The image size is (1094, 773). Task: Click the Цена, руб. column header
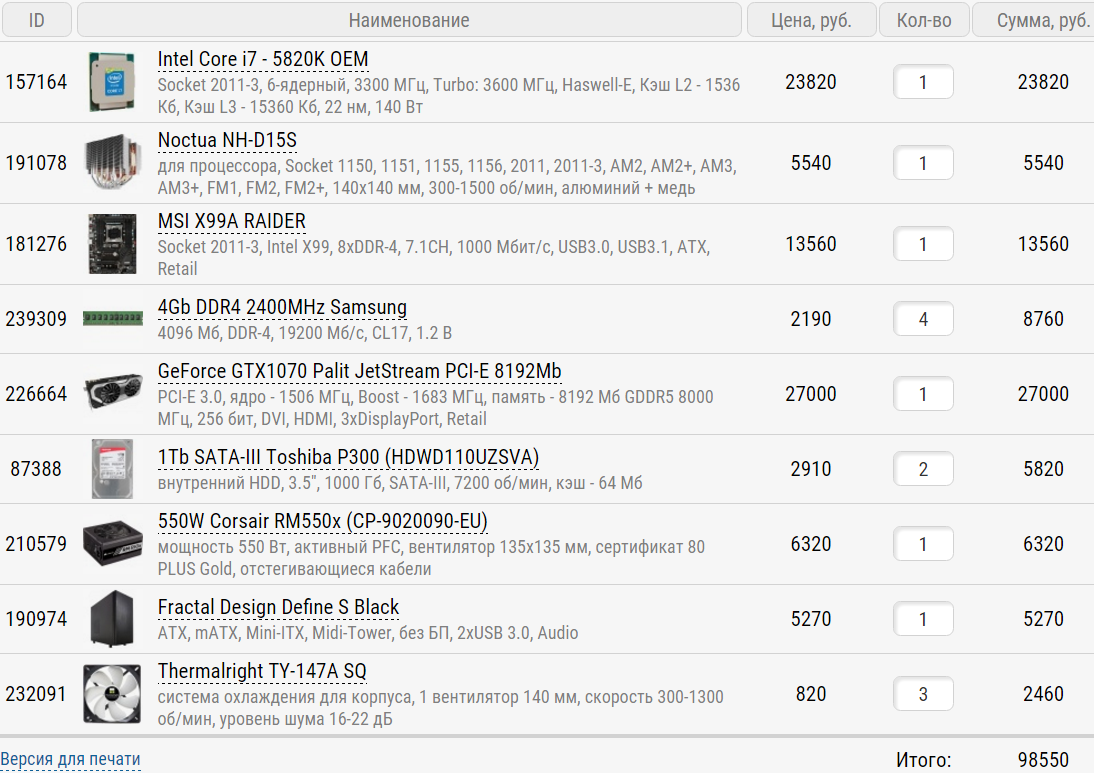[x=811, y=20]
